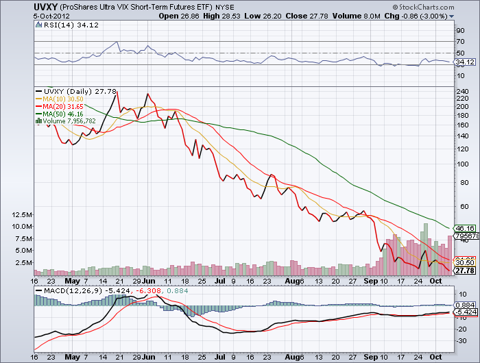Click the 34.12 RSI value tag

click(465, 62)
